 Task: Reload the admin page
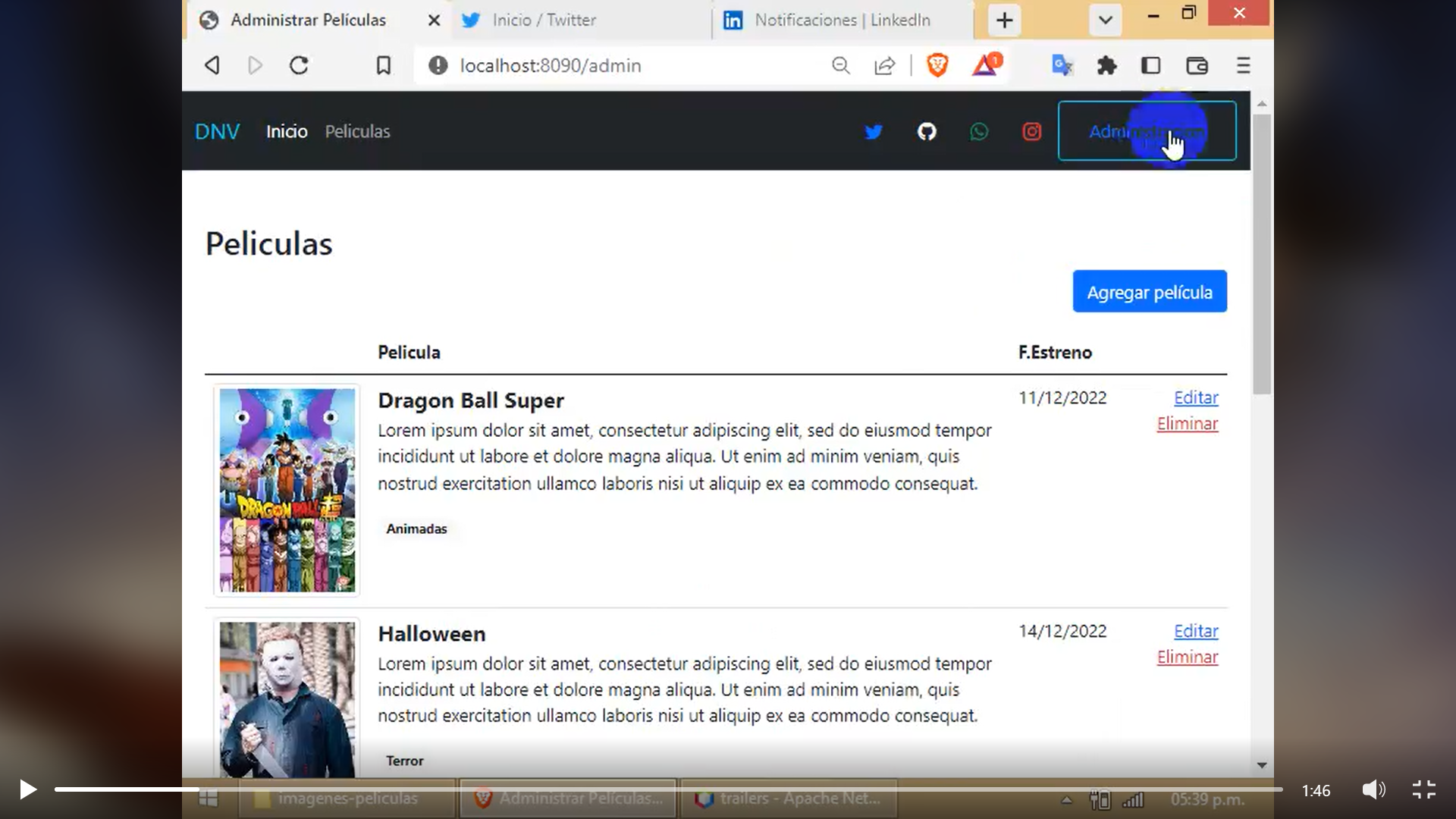[x=298, y=65]
